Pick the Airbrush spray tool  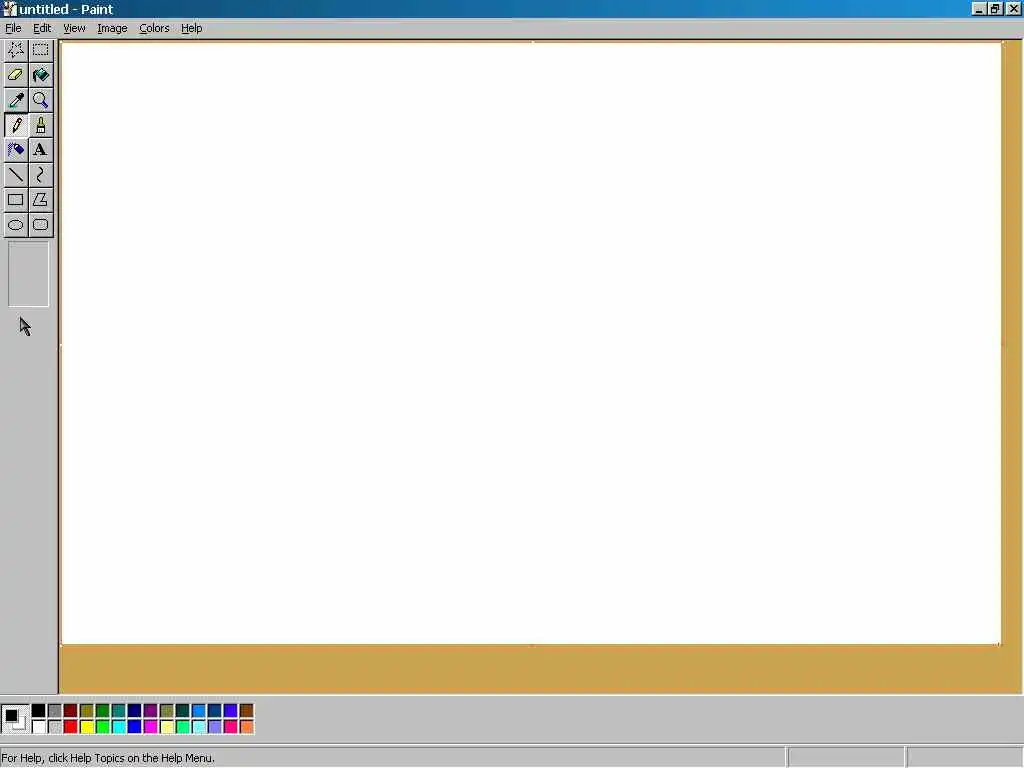[x=16, y=150]
